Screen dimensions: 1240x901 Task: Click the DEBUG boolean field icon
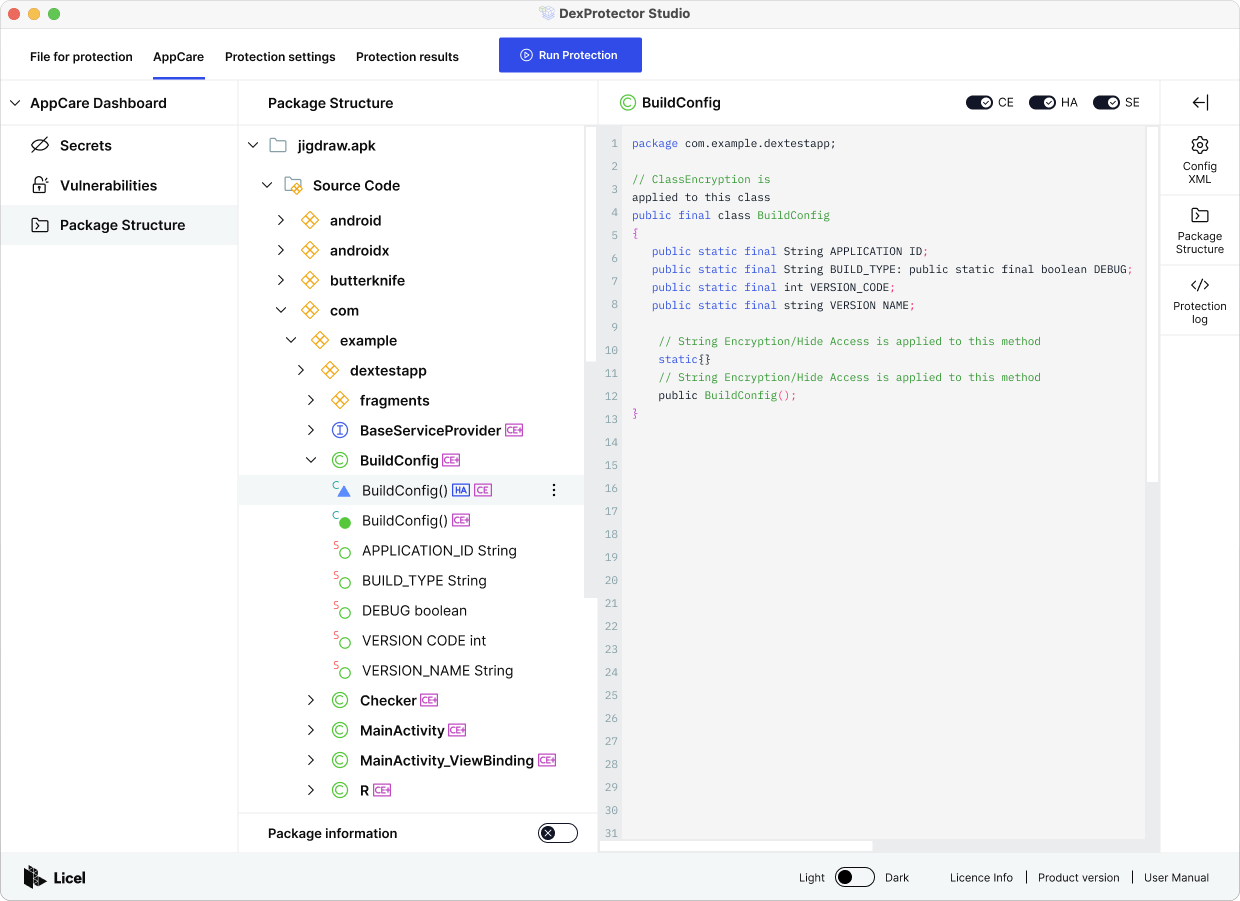click(342, 610)
